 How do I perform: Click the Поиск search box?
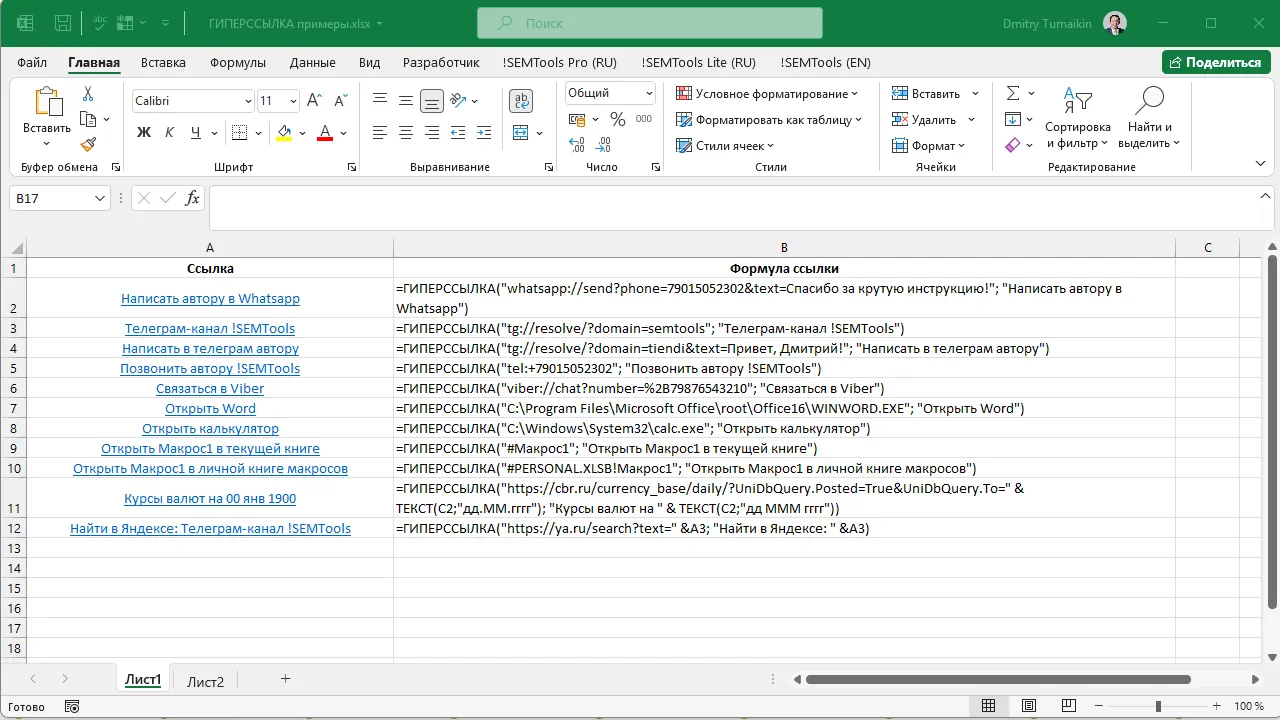[x=650, y=23]
